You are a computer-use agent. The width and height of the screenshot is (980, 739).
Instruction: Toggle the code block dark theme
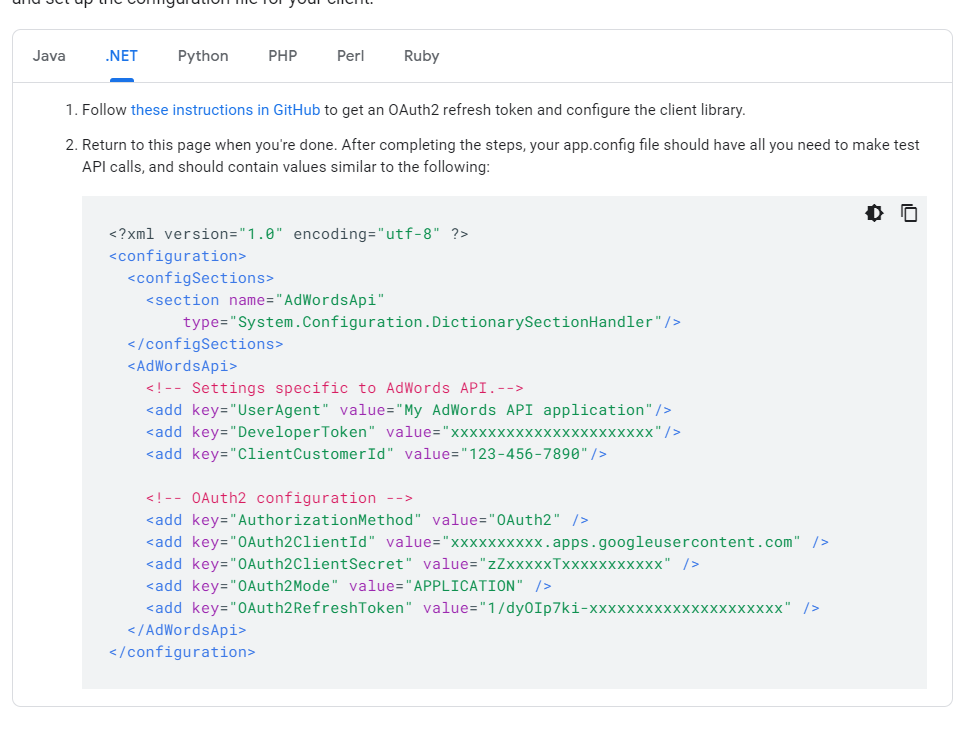pos(874,213)
